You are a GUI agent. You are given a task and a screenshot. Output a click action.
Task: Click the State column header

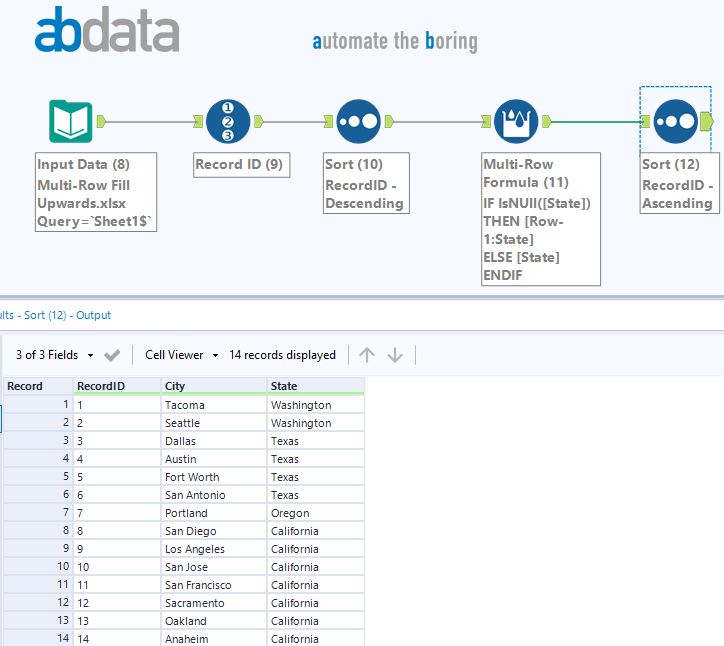coord(316,386)
